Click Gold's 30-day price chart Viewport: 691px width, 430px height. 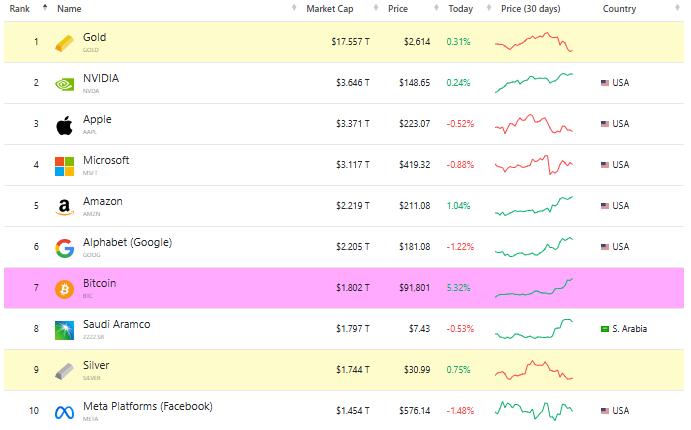(x=534, y=42)
